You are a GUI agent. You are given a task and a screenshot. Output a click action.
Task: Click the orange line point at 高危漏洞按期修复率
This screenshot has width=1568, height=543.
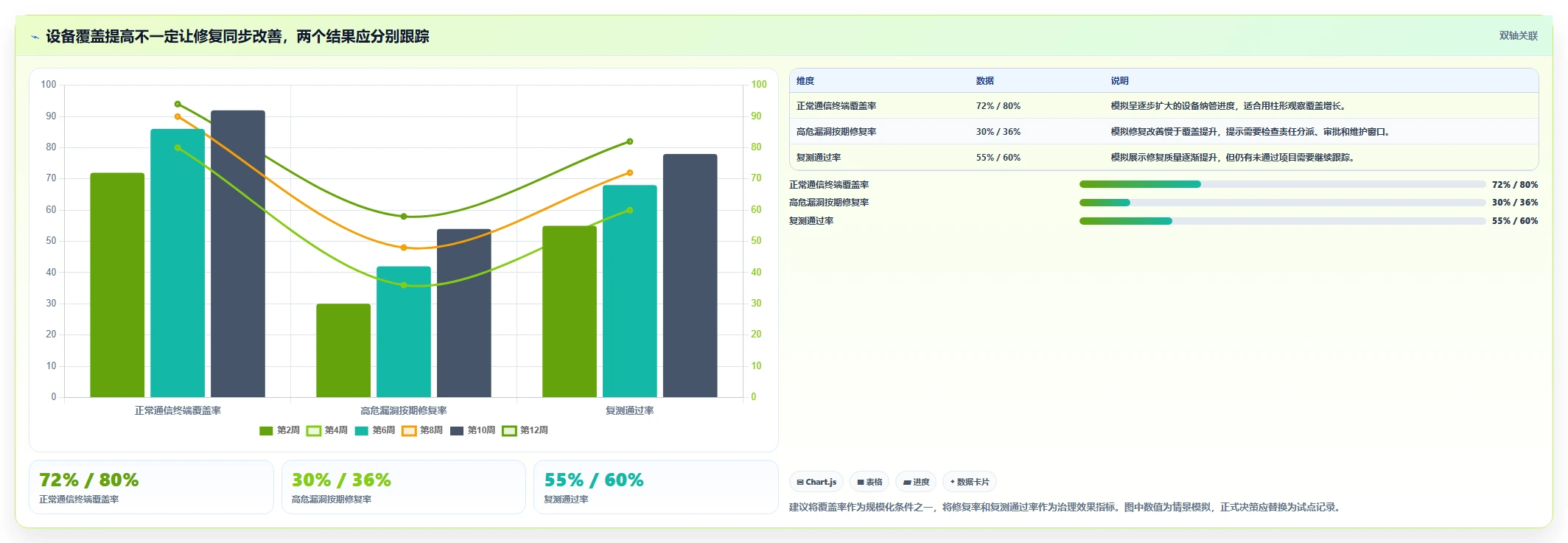click(x=404, y=248)
